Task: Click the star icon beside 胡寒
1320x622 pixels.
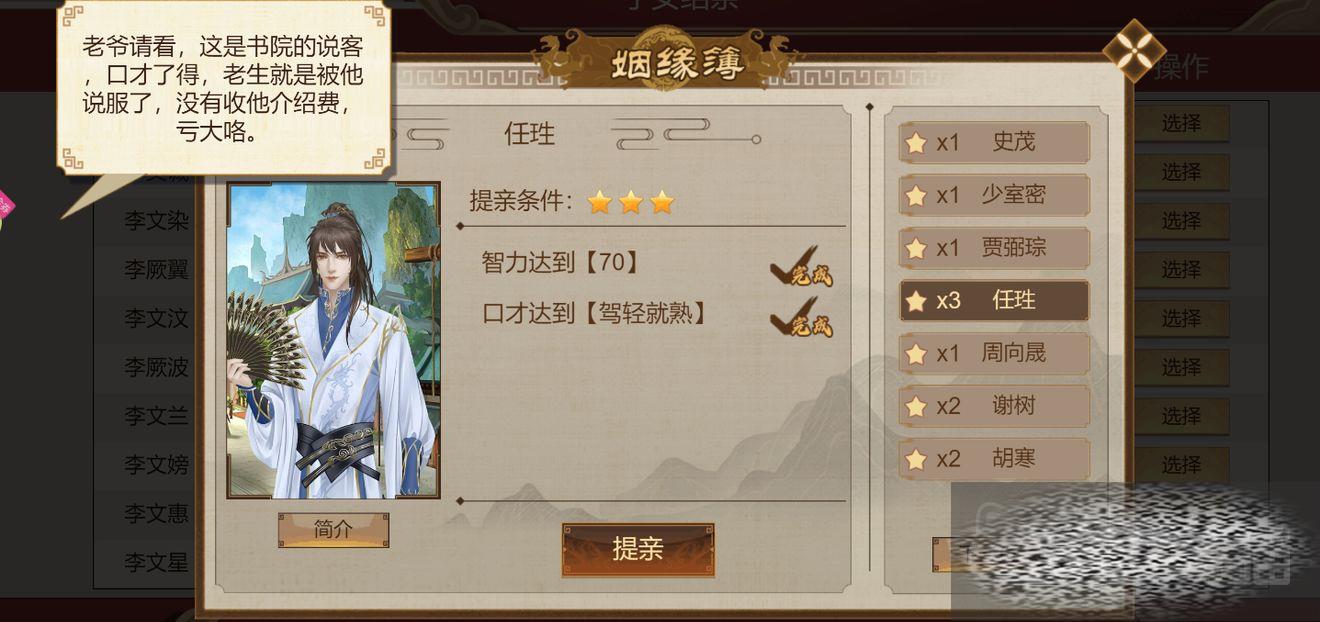Action: tap(915, 460)
